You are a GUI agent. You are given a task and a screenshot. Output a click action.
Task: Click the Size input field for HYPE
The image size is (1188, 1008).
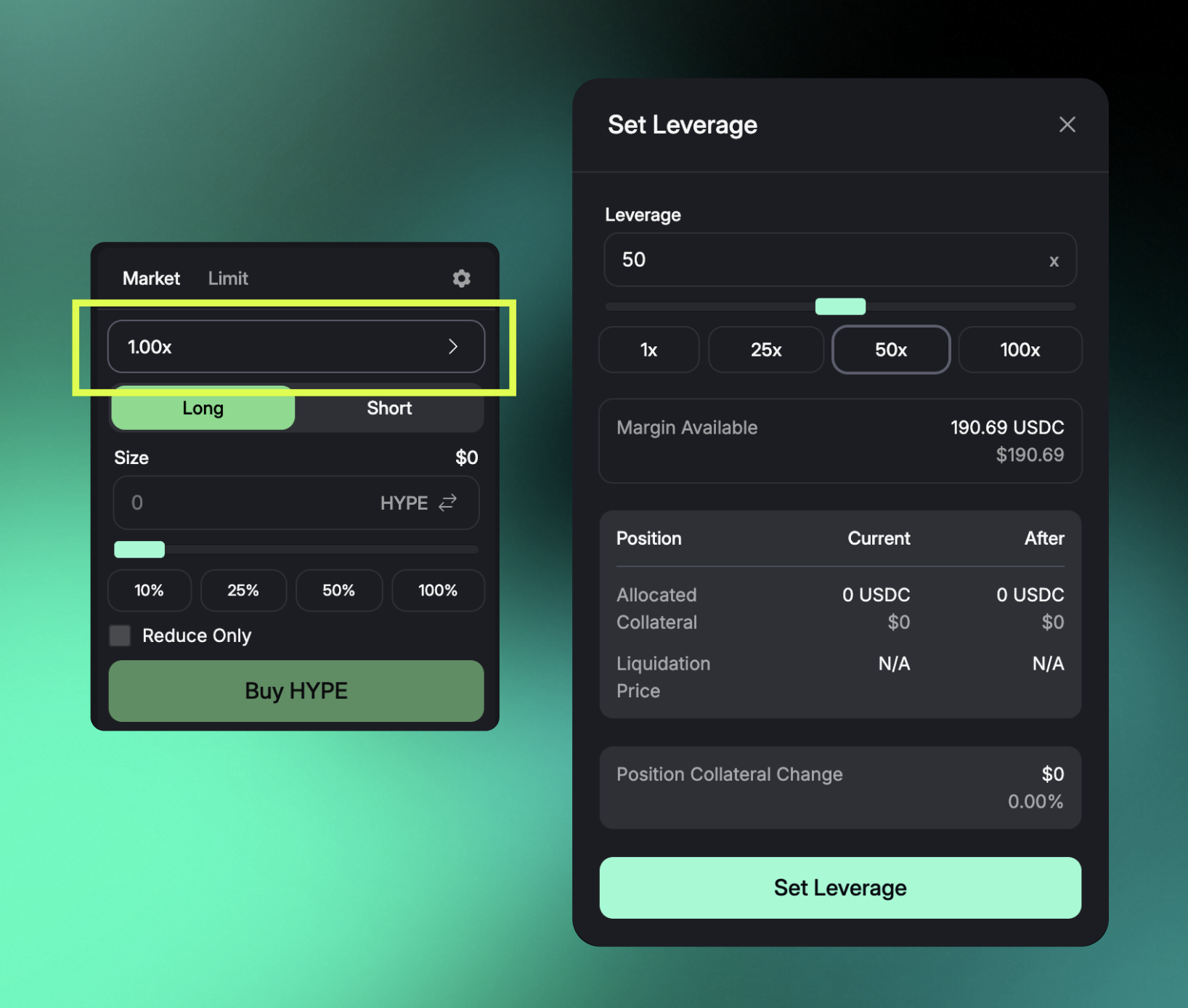click(x=247, y=503)
